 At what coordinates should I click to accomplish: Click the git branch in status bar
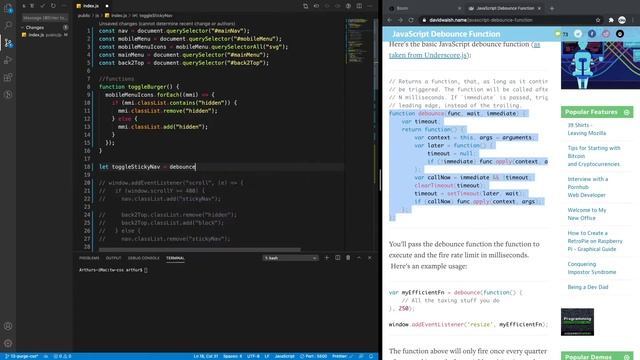(x=22, y=356)
